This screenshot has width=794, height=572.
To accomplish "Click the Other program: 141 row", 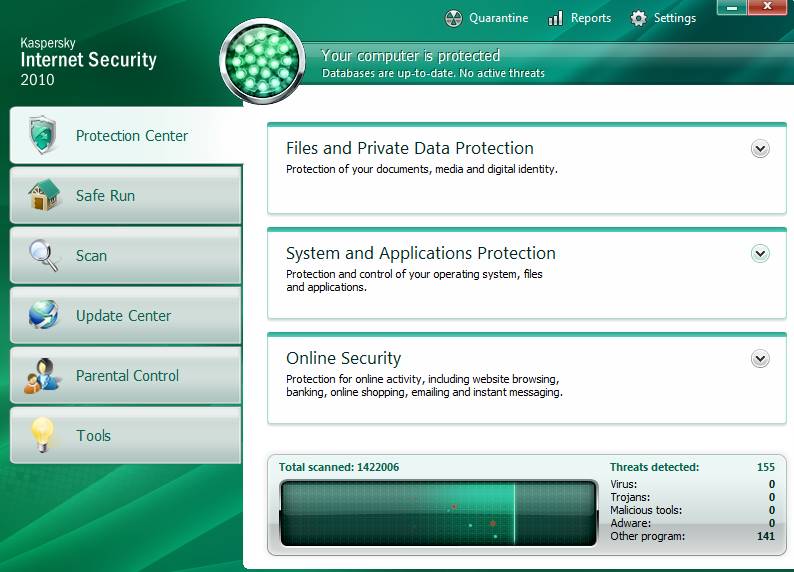I will click(692, 536).
